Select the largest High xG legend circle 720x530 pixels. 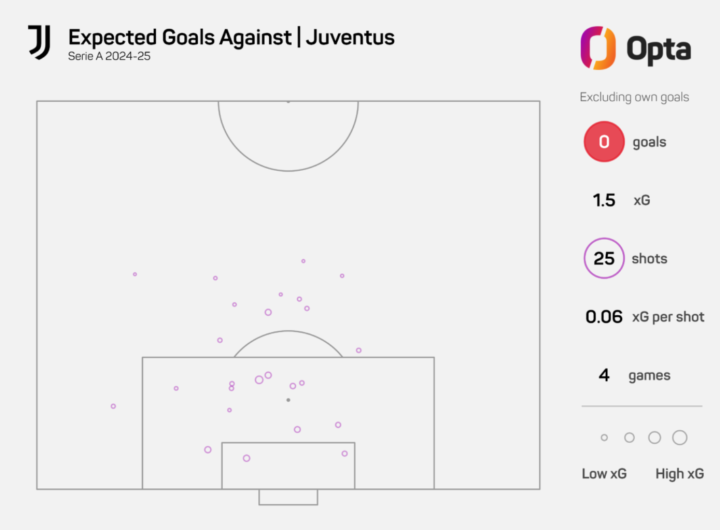click(680, 437)
